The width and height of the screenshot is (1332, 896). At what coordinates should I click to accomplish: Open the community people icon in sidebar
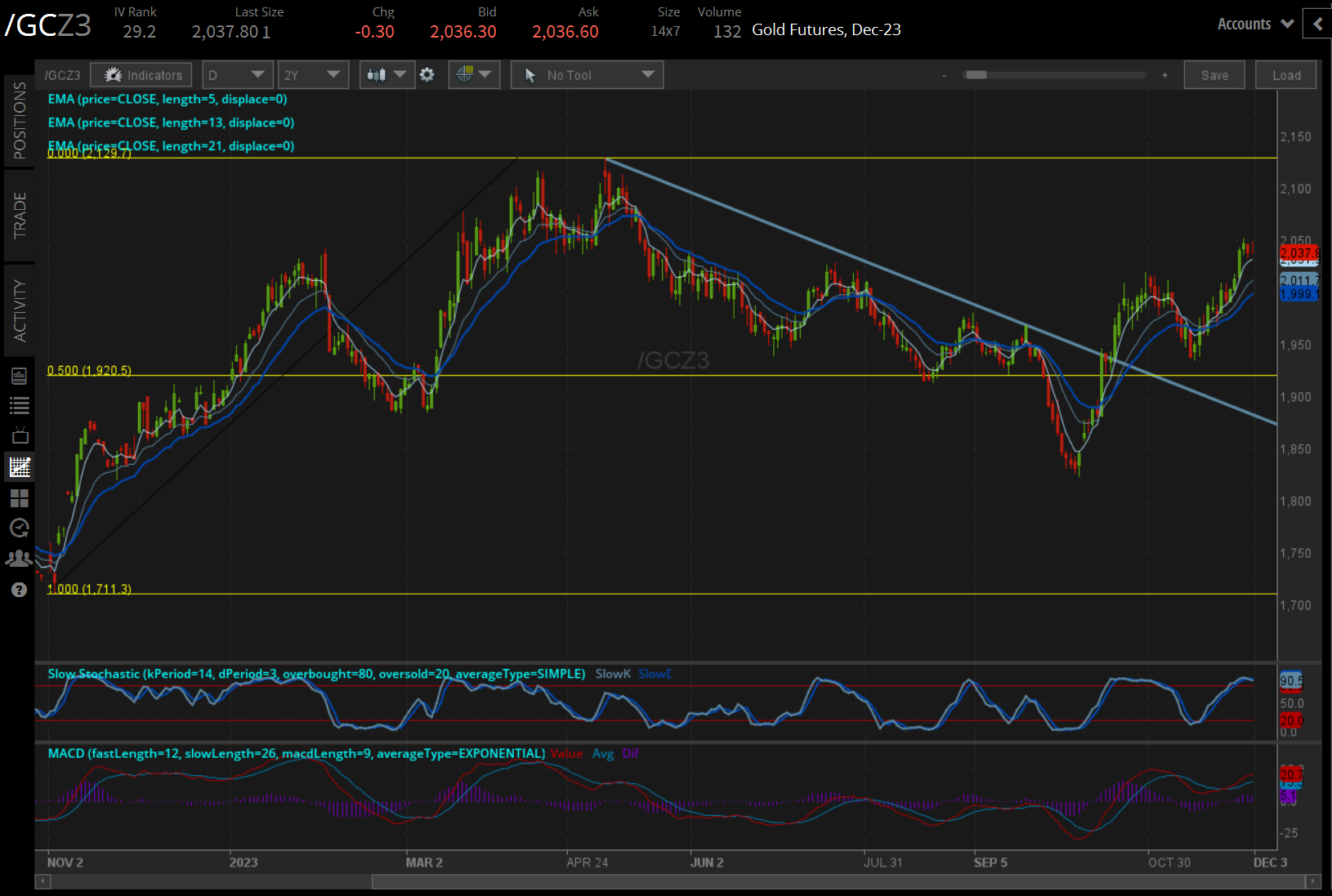tap(19, 559)
